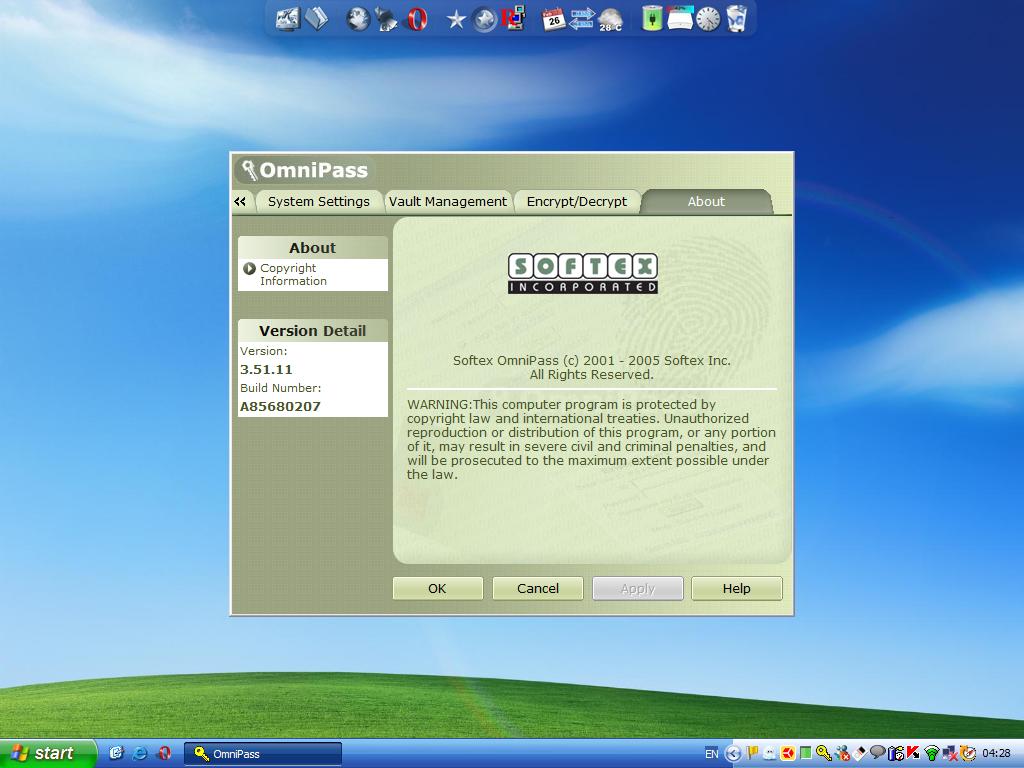Click the red cube tray icon
This screenshot has width=1024, height=768.
coord(788,754)
